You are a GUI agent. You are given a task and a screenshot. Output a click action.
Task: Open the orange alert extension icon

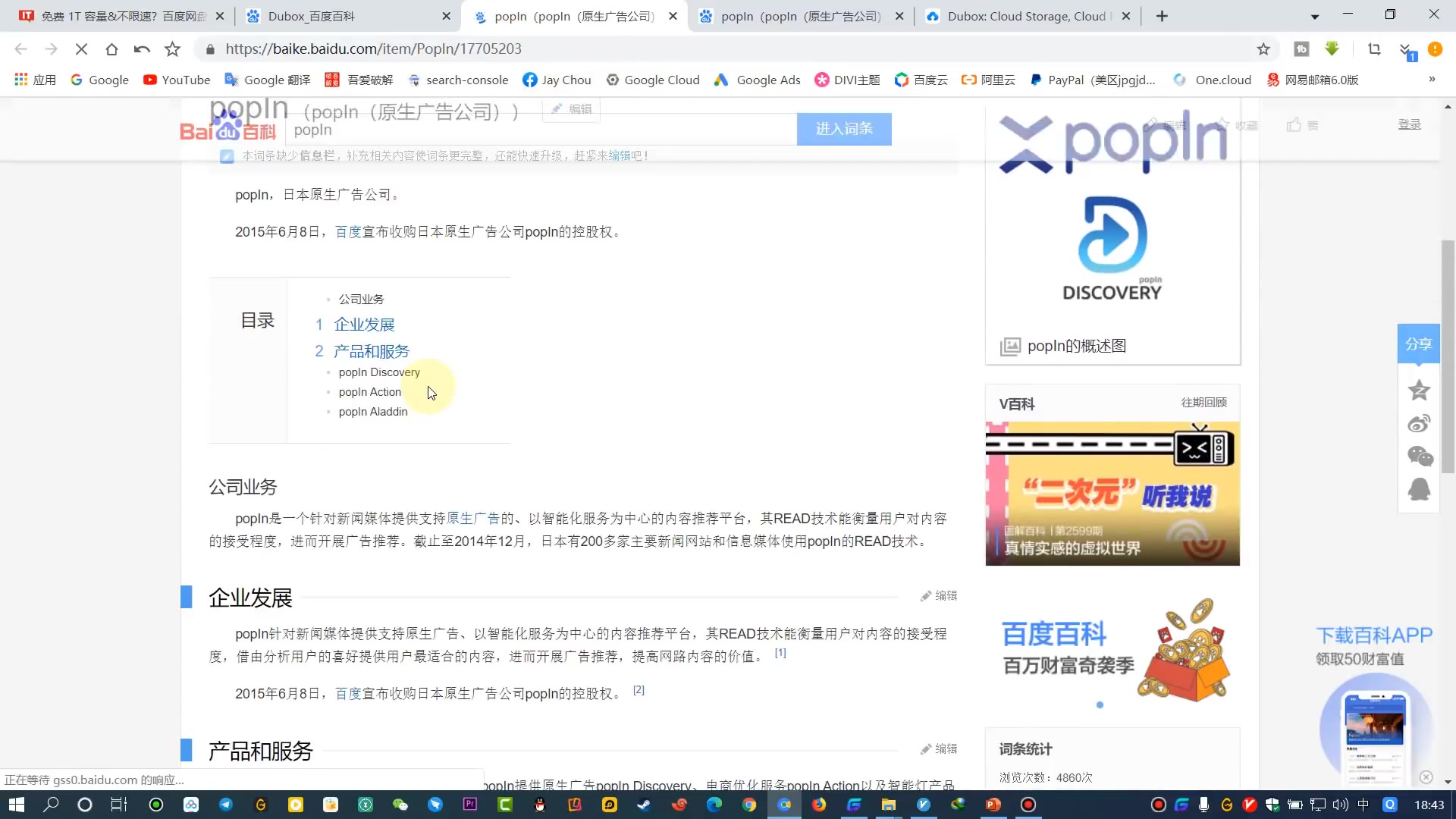[x=1435, y=49]
